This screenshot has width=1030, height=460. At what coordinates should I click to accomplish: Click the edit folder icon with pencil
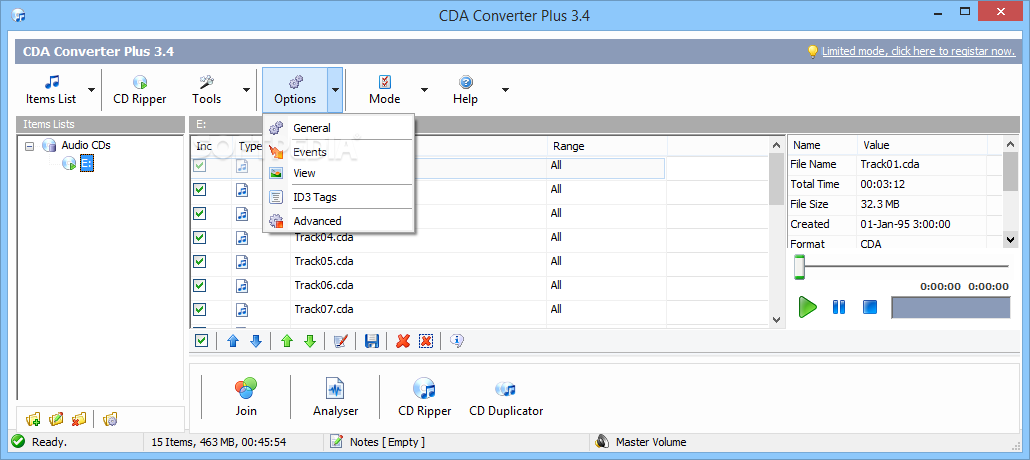point(56,419)
